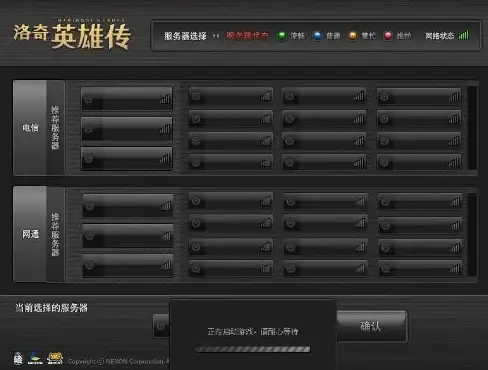Viewport: 488px width, 370px height.
Task: Click the 网络状态 label
Action: point(440,35)
